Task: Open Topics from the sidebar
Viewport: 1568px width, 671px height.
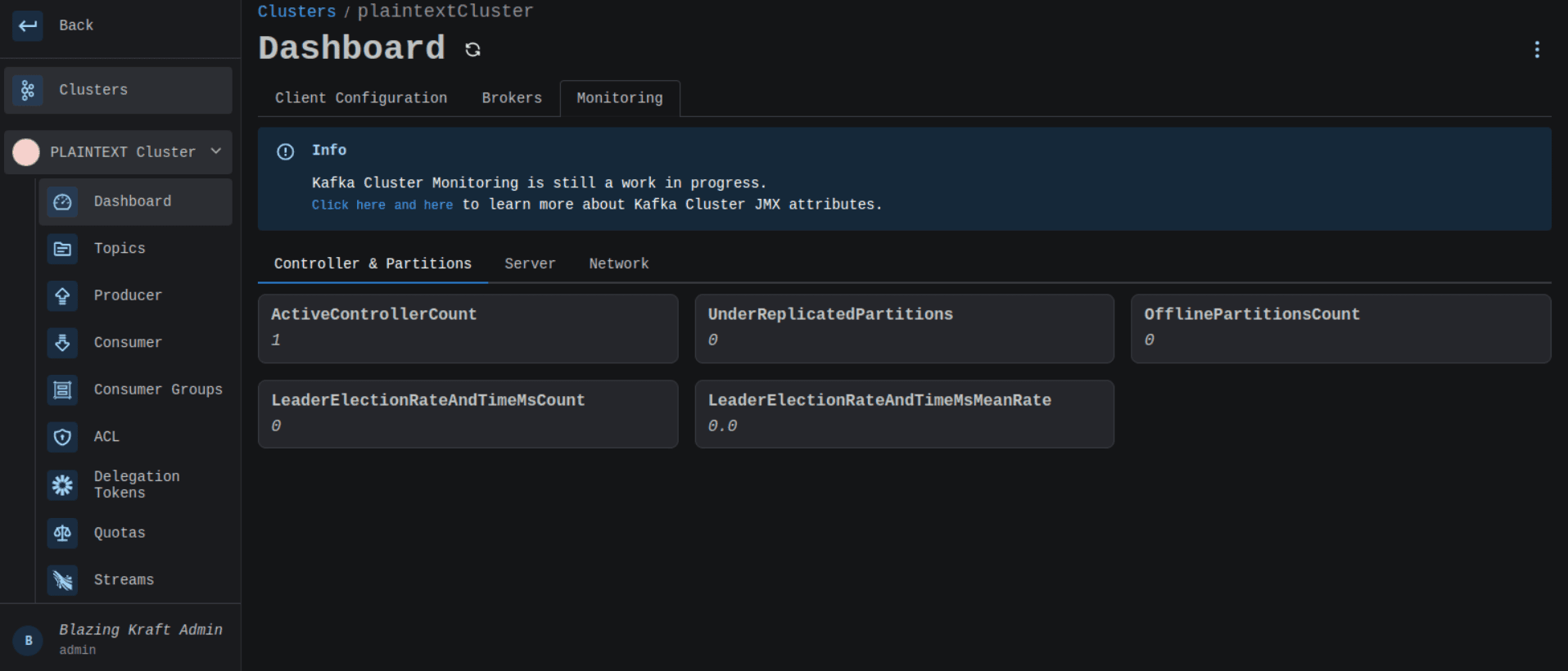Action: click(136, 249)
